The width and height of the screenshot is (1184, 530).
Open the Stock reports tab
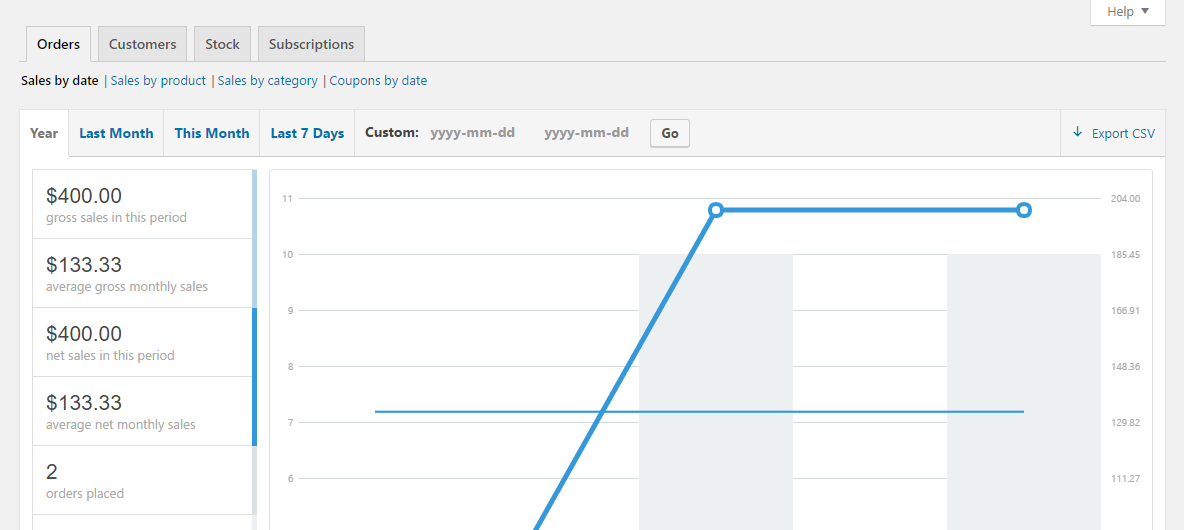(222, 44)
